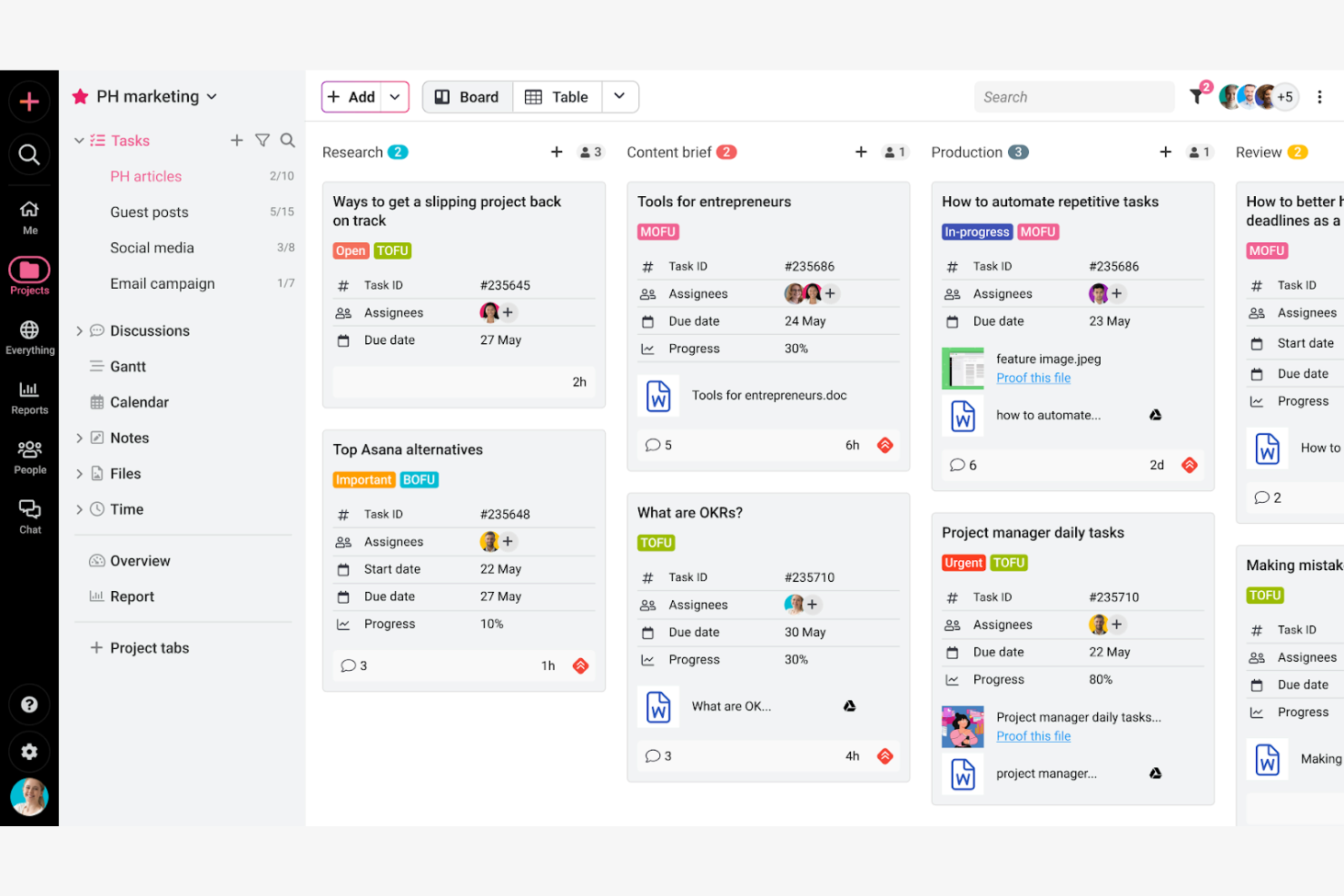
Task: Collapse the Tasks list
Action: (78, 140)
